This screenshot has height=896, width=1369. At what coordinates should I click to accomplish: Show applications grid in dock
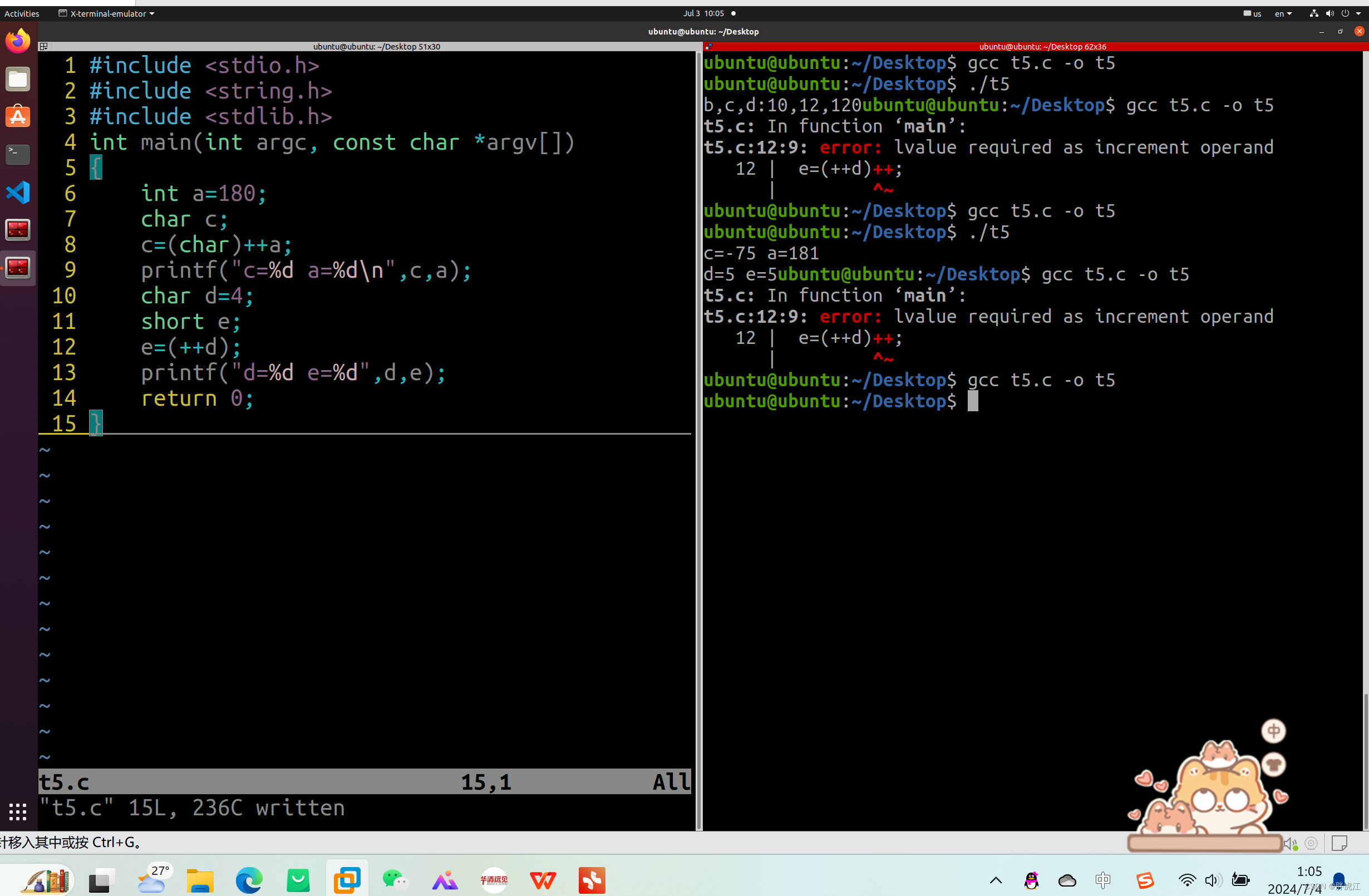click(x=18, y=811)
